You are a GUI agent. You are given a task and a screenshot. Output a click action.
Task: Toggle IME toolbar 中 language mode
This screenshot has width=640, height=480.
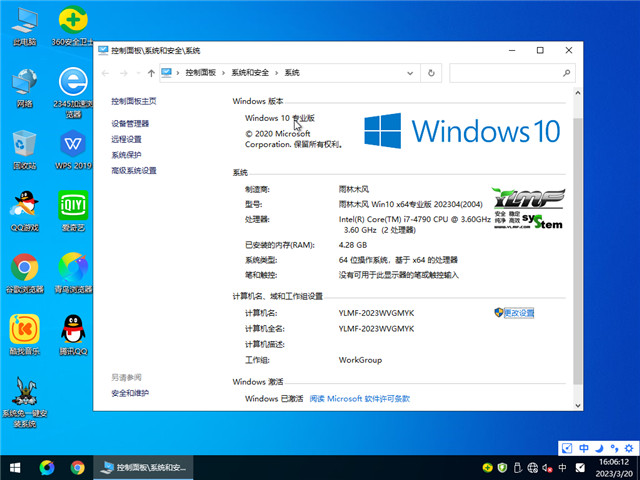point(584,448)
